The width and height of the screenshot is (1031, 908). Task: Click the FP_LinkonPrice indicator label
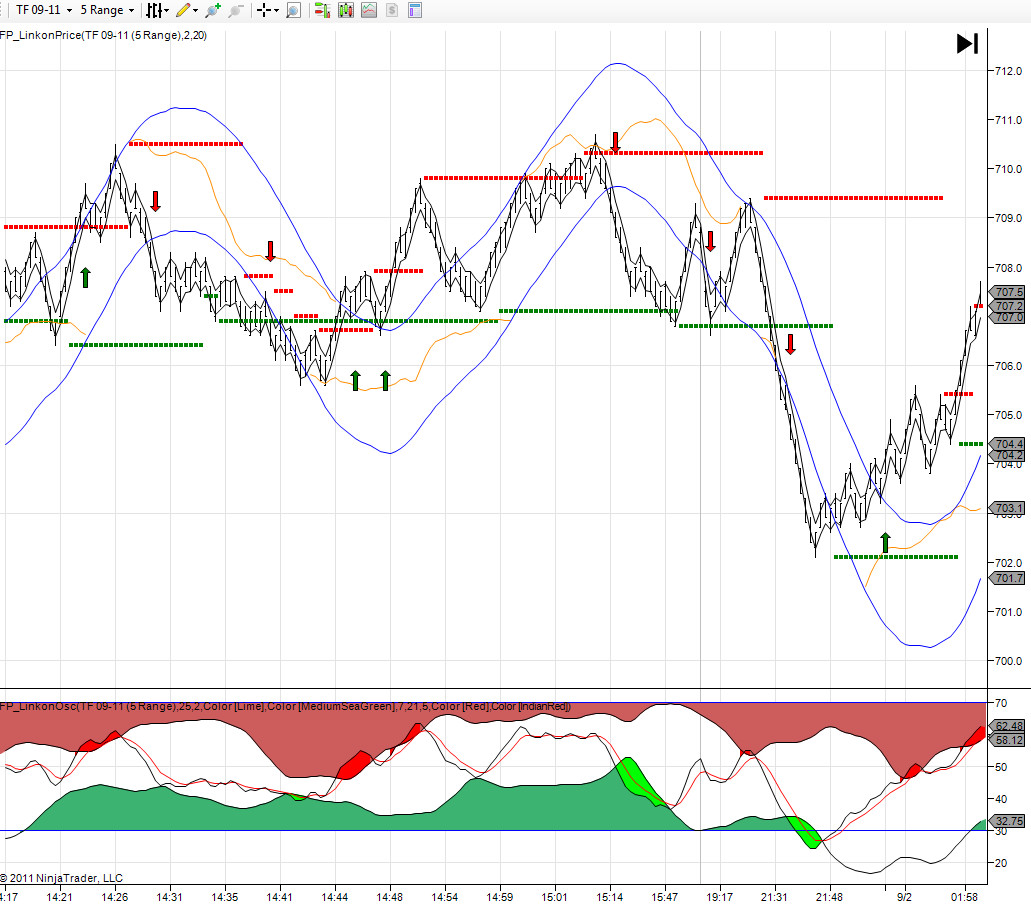point(103,36)
